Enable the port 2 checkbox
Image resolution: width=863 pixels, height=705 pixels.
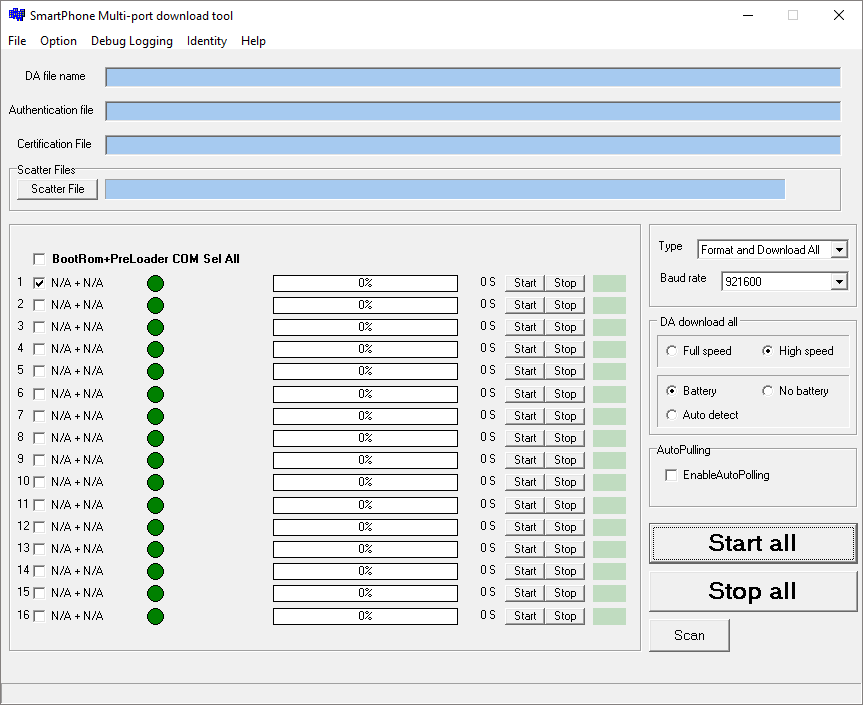(39, 305)
